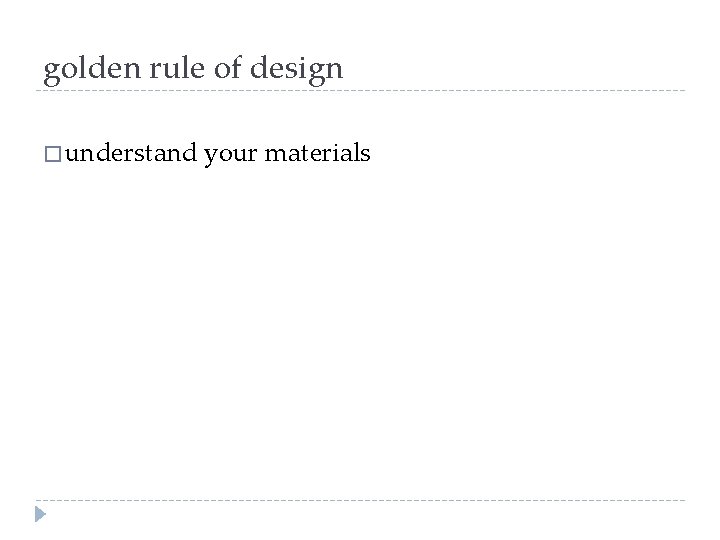Click the blue triangle arrow icon in footer
720x540 pixels.
[39, 515]
